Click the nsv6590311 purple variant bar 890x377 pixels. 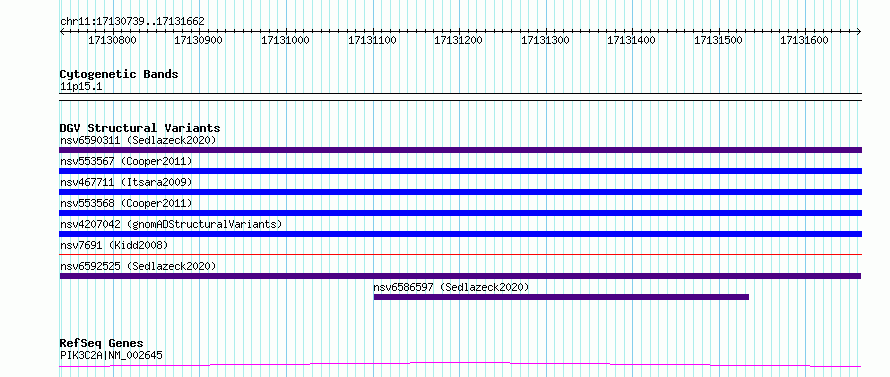click(460, 150)
